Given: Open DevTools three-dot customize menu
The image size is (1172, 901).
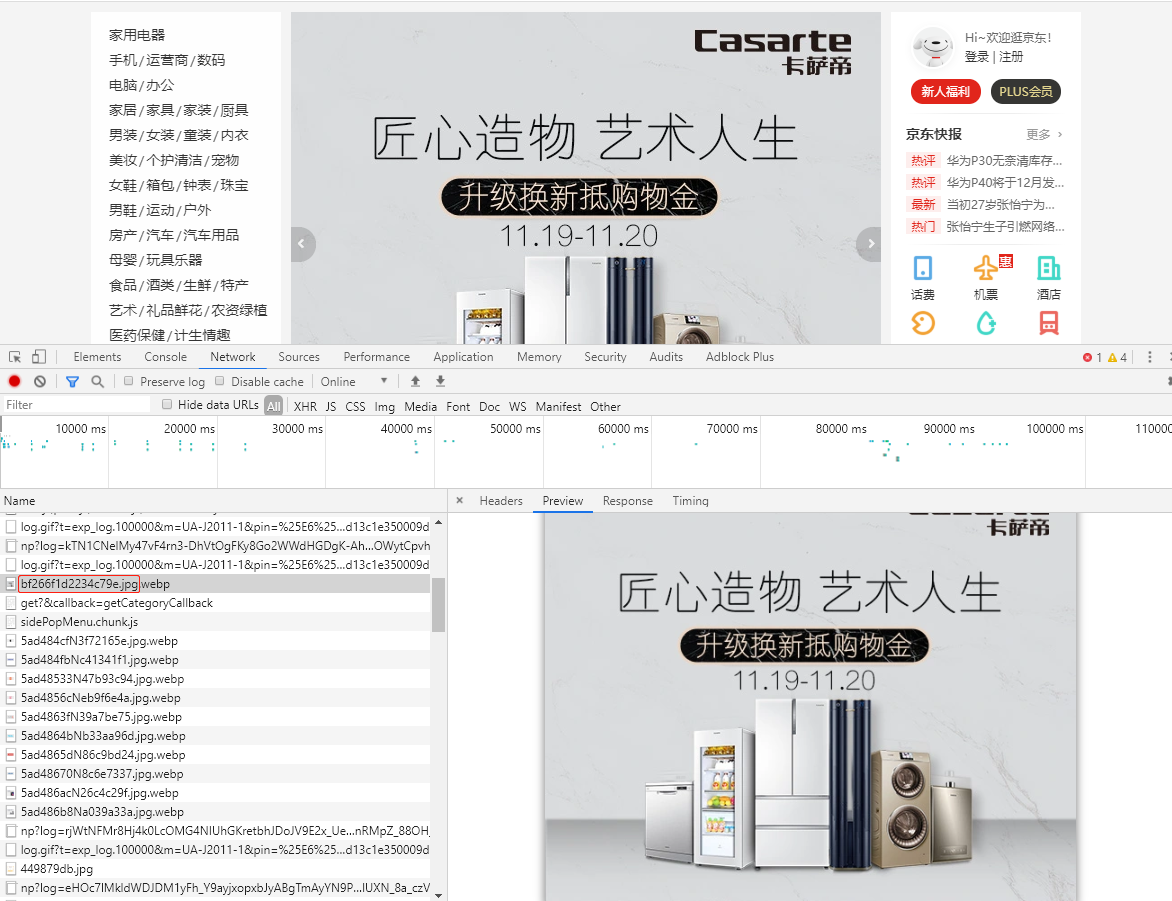Looking at the screenshot, I should pos(1150,357).
